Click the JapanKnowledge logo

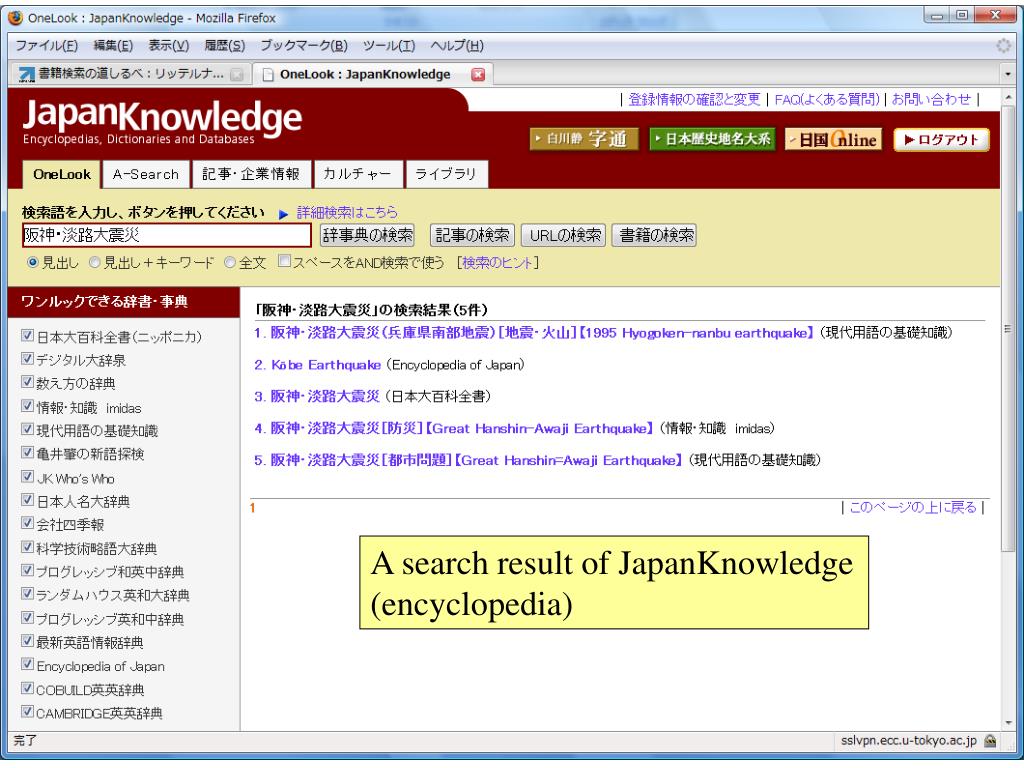tap(162, 121)
